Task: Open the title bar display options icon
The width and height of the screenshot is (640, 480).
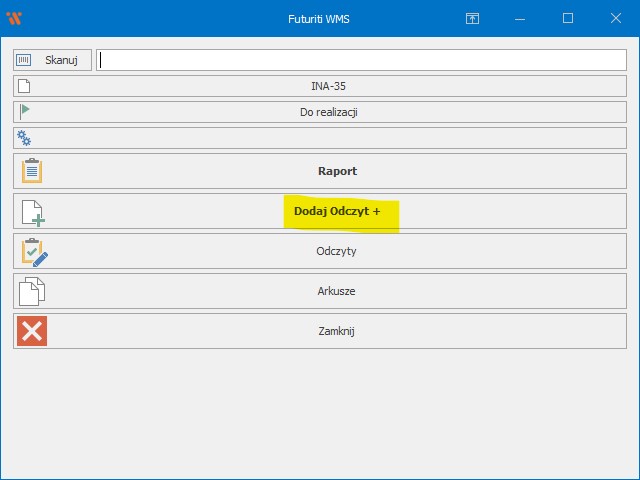Action: click(x=473, y=18)
